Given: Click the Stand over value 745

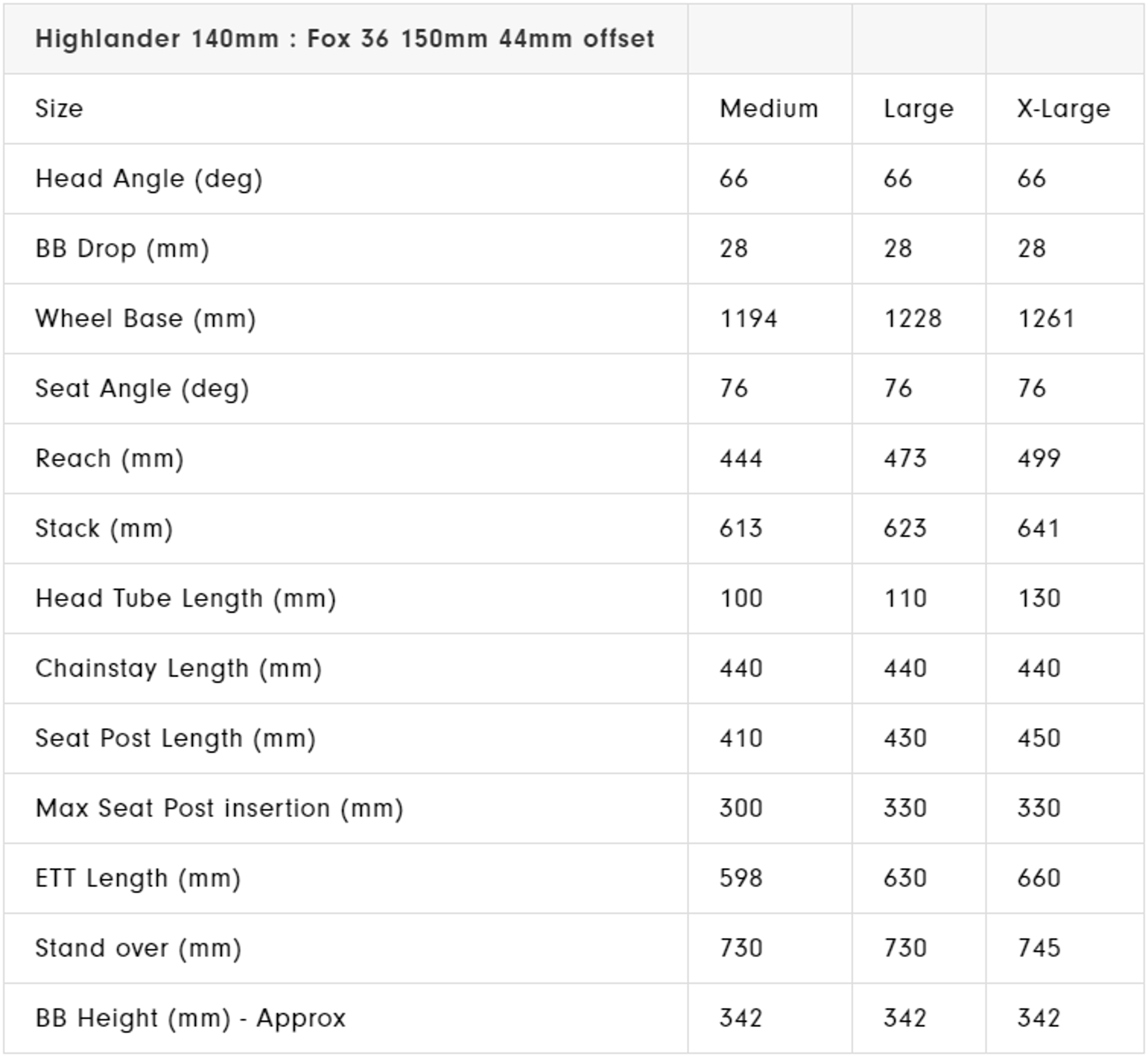Looking at the screenshot, I should (x=1039, y=949).
